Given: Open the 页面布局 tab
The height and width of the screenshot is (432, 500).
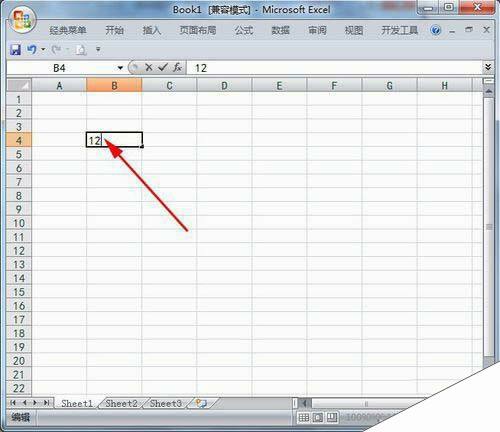Looking at the screenshot, I should 198,30.
